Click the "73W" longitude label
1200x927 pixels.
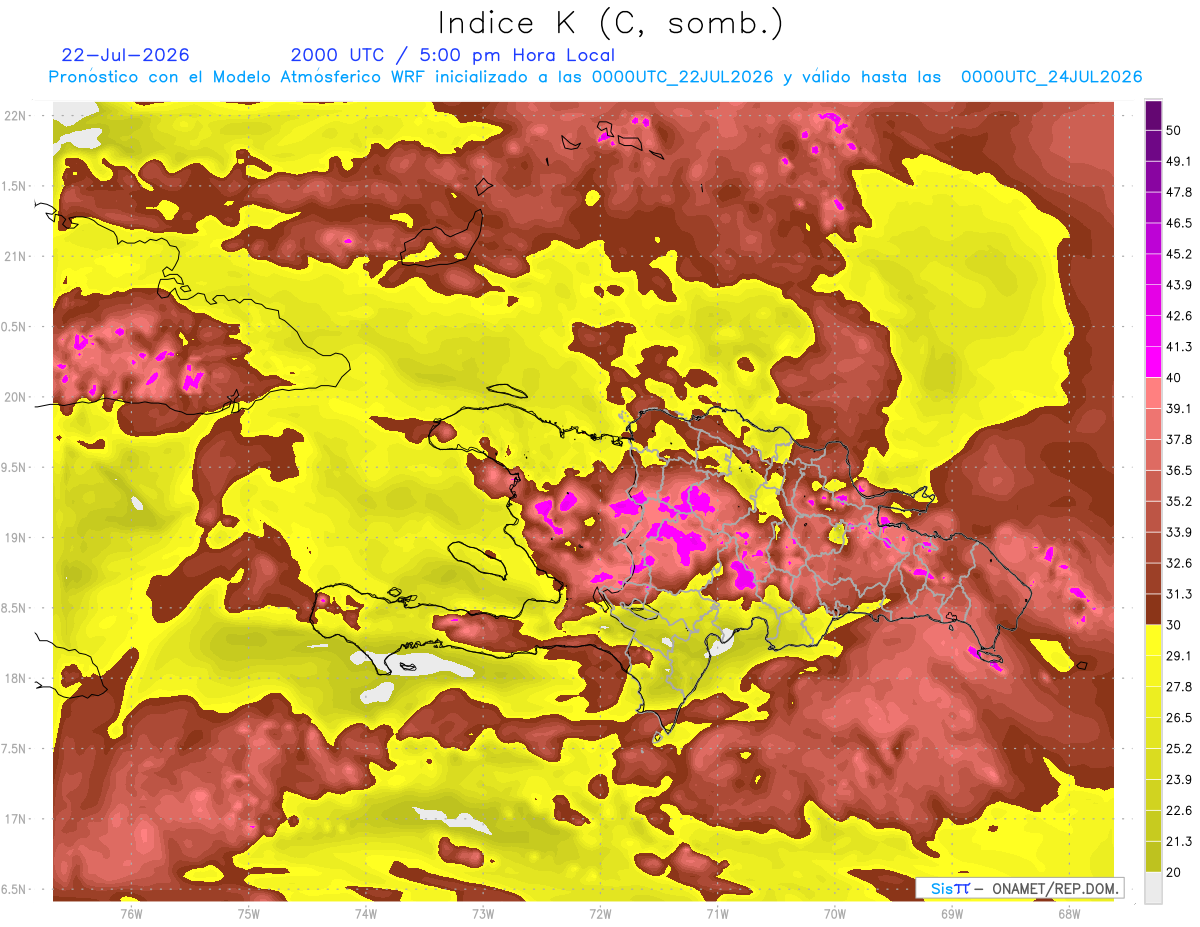click(483, 912)
